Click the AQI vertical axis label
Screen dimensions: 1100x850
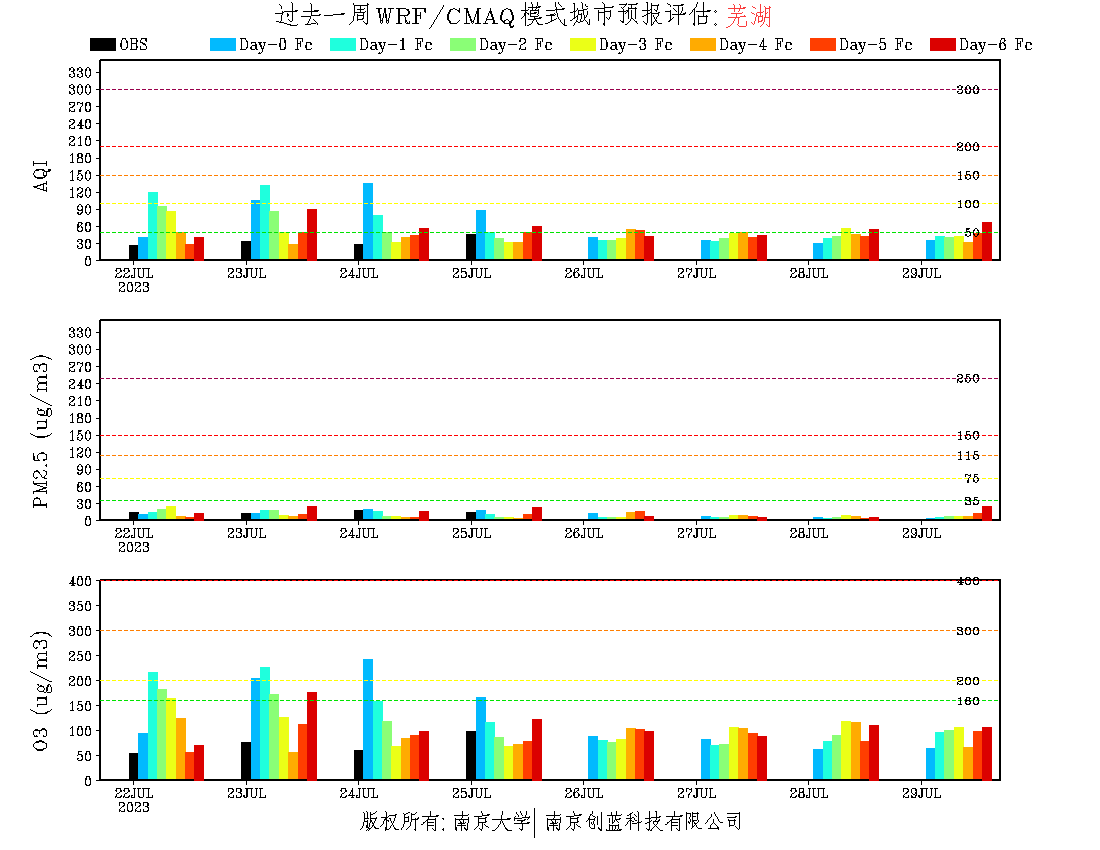pyautogui.click(x=42, y=174)
